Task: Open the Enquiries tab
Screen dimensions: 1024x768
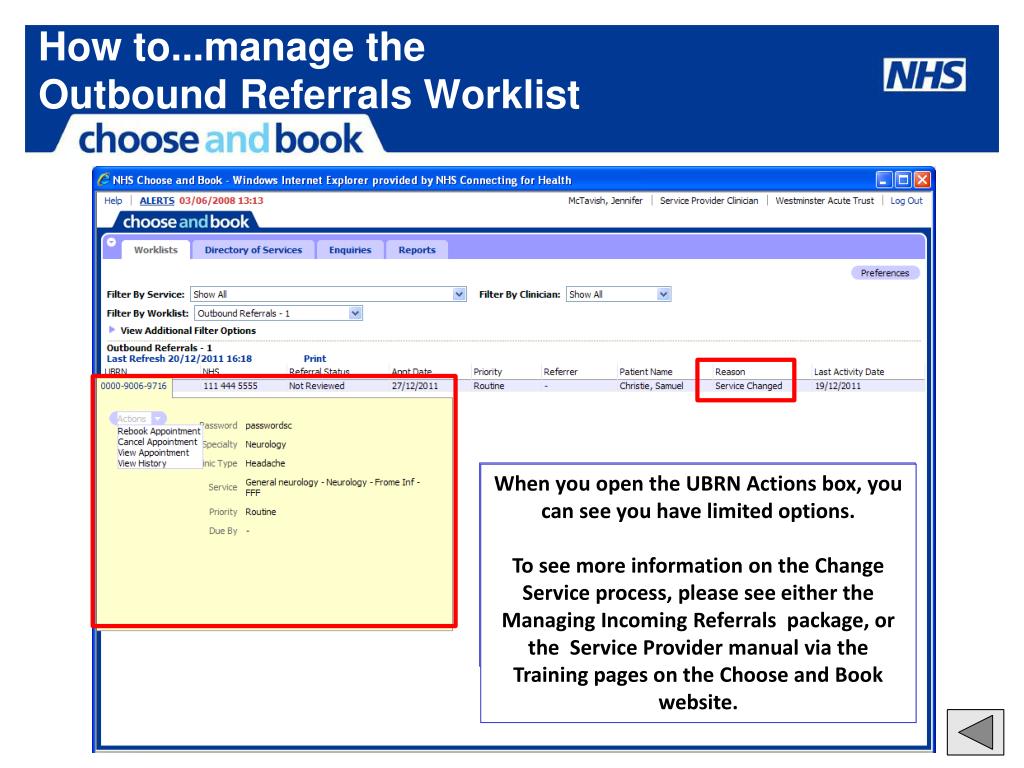Action: click(350, 249)
